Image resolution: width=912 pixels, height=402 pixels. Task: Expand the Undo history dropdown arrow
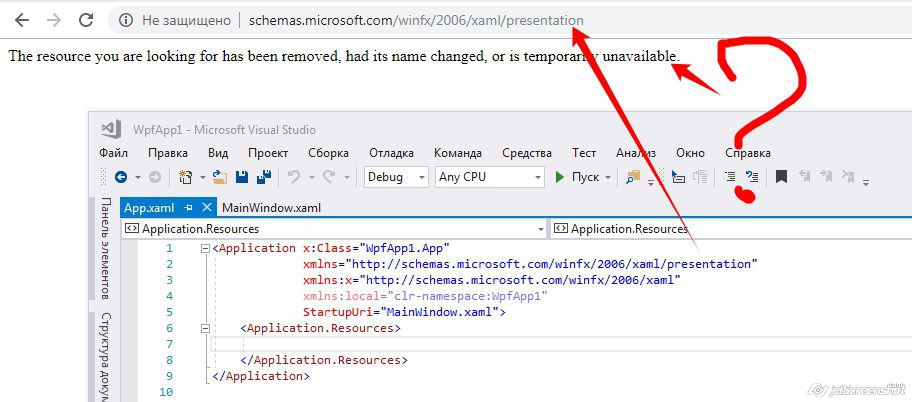(x=312, y=177)
